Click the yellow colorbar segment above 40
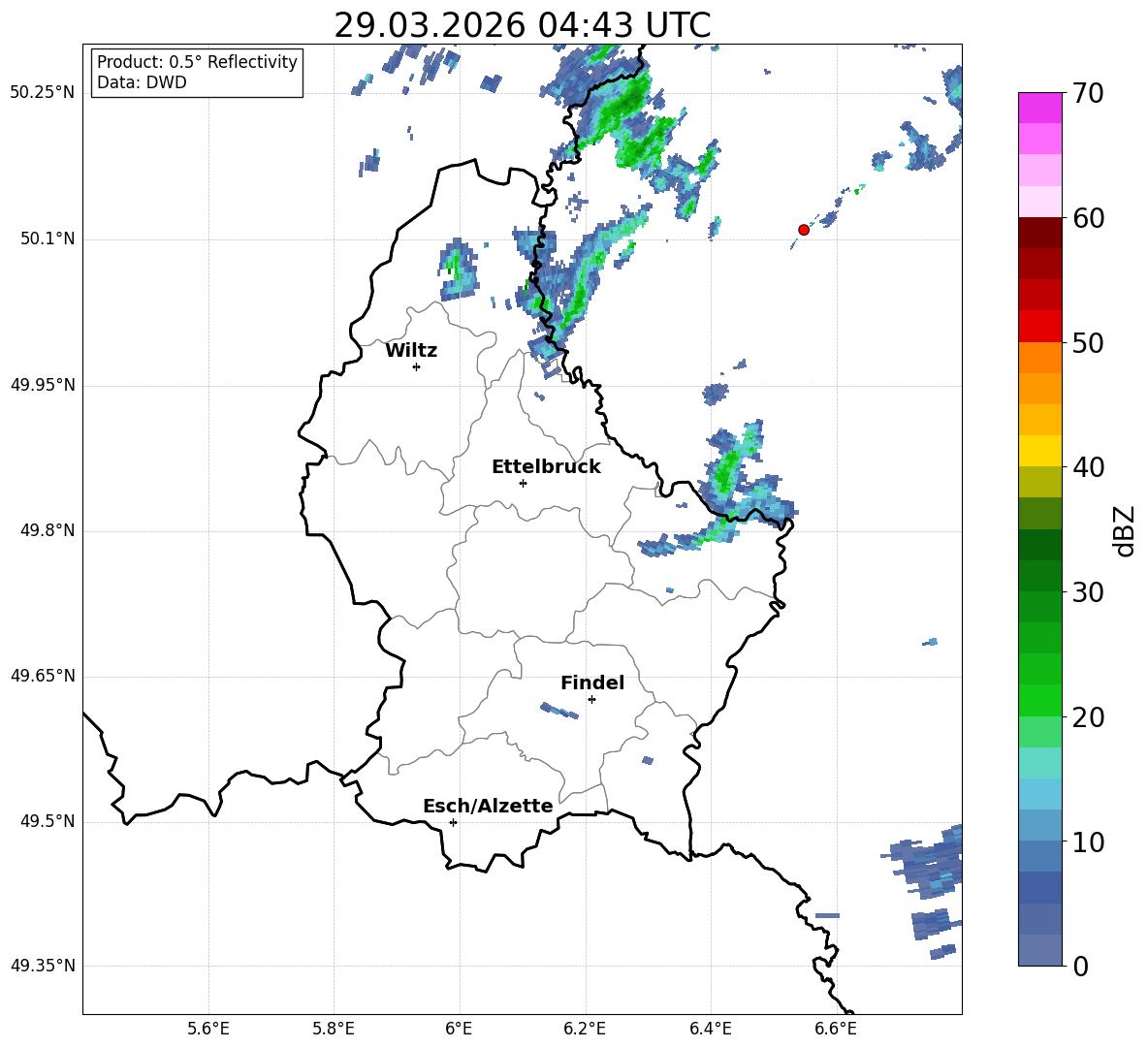Screen dimensions: 1148x1048 [x=1039, y=451]
